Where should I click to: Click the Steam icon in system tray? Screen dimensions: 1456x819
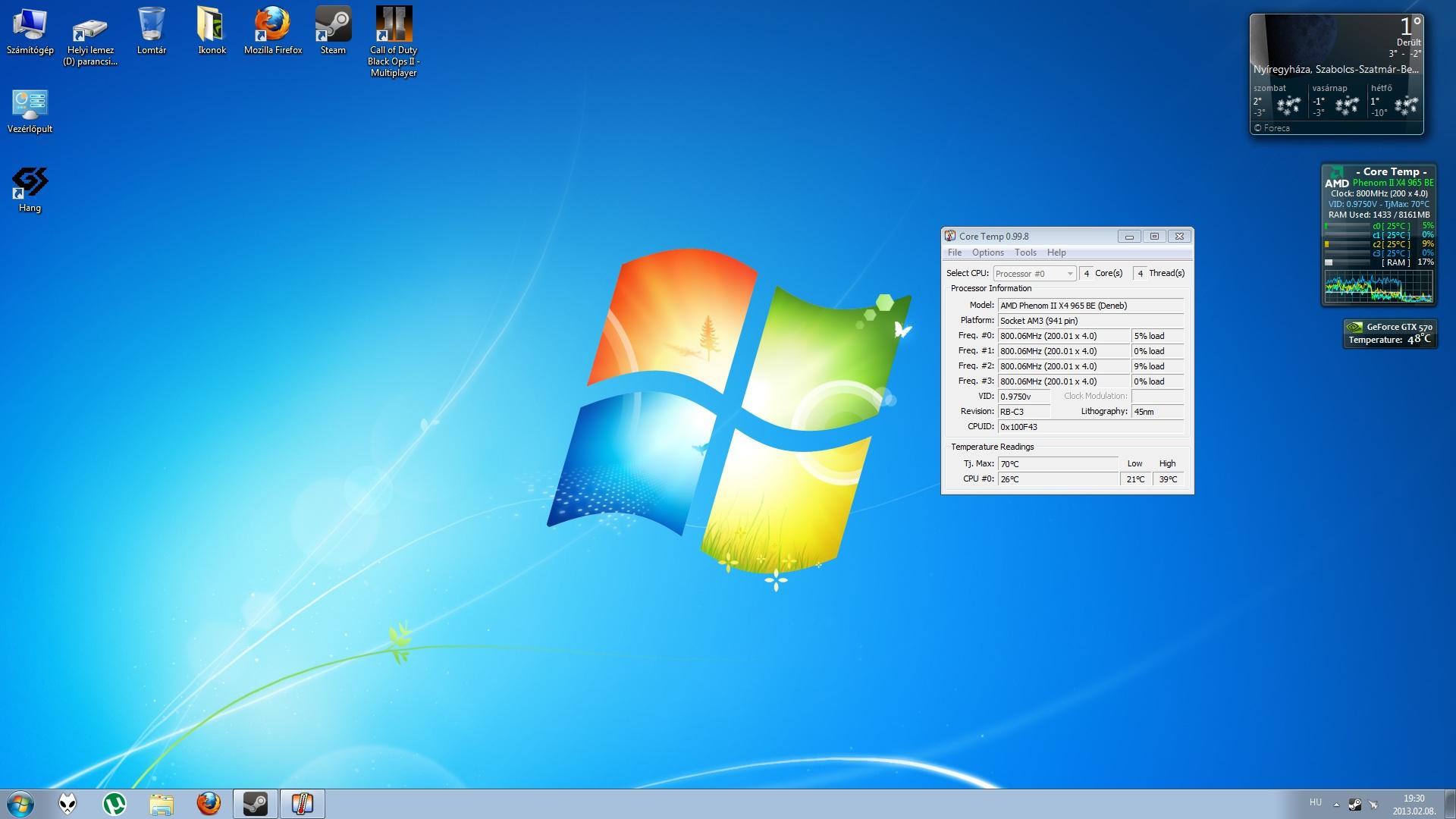pyautogui.click(x=1354, y=805)
